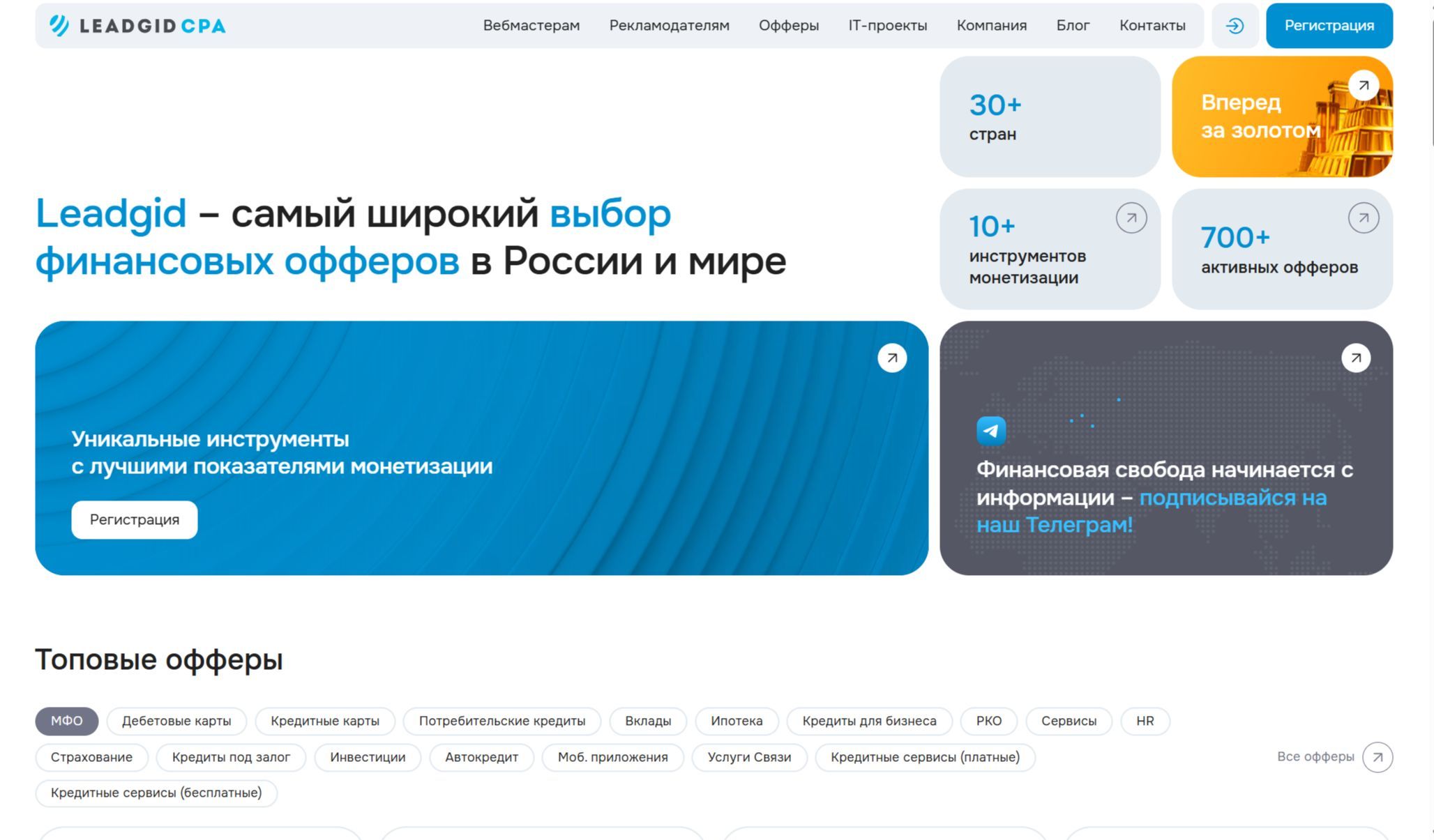The height and width of the screenshot is (840, 1434).
Task: Click arrow icon on Telegram banner
Action: (1355, 358)
